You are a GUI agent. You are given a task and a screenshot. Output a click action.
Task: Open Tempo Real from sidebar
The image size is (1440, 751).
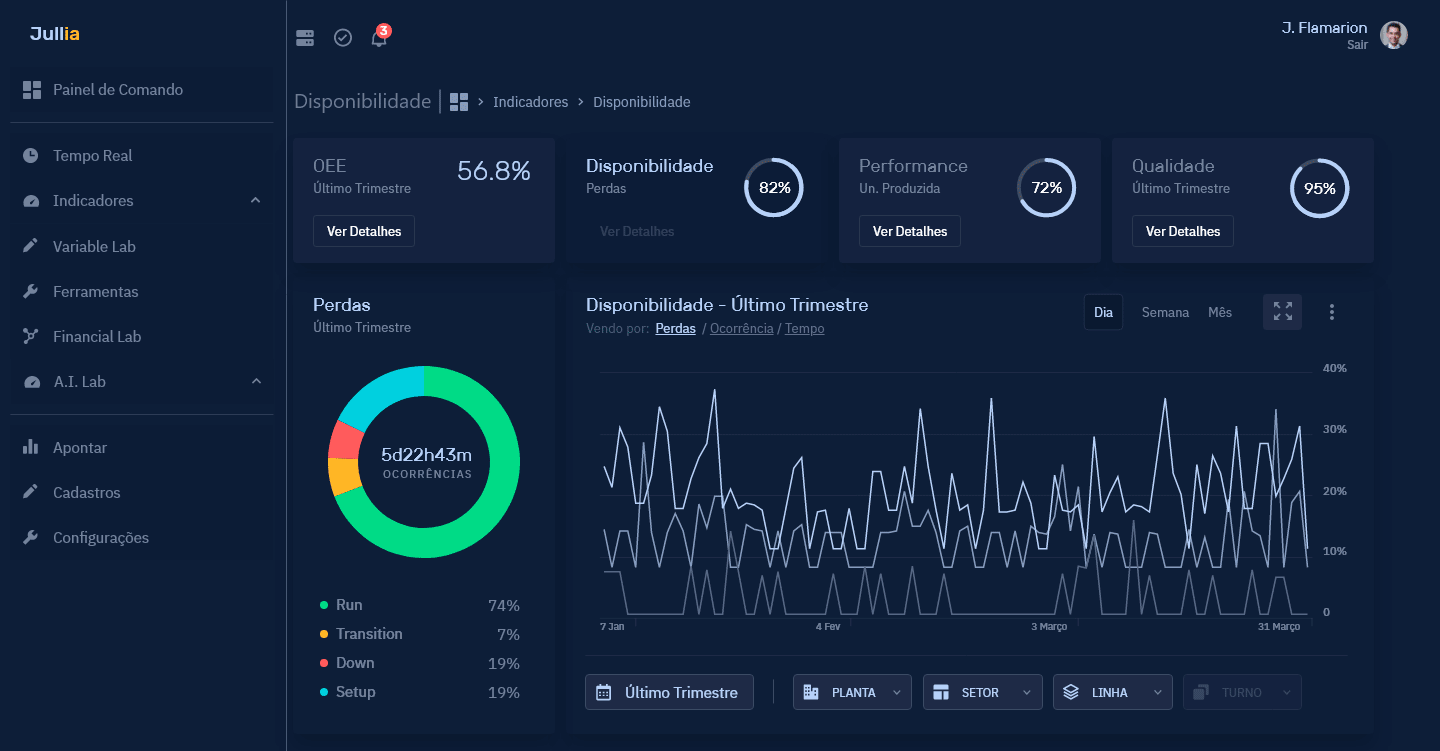pos(92,156)
